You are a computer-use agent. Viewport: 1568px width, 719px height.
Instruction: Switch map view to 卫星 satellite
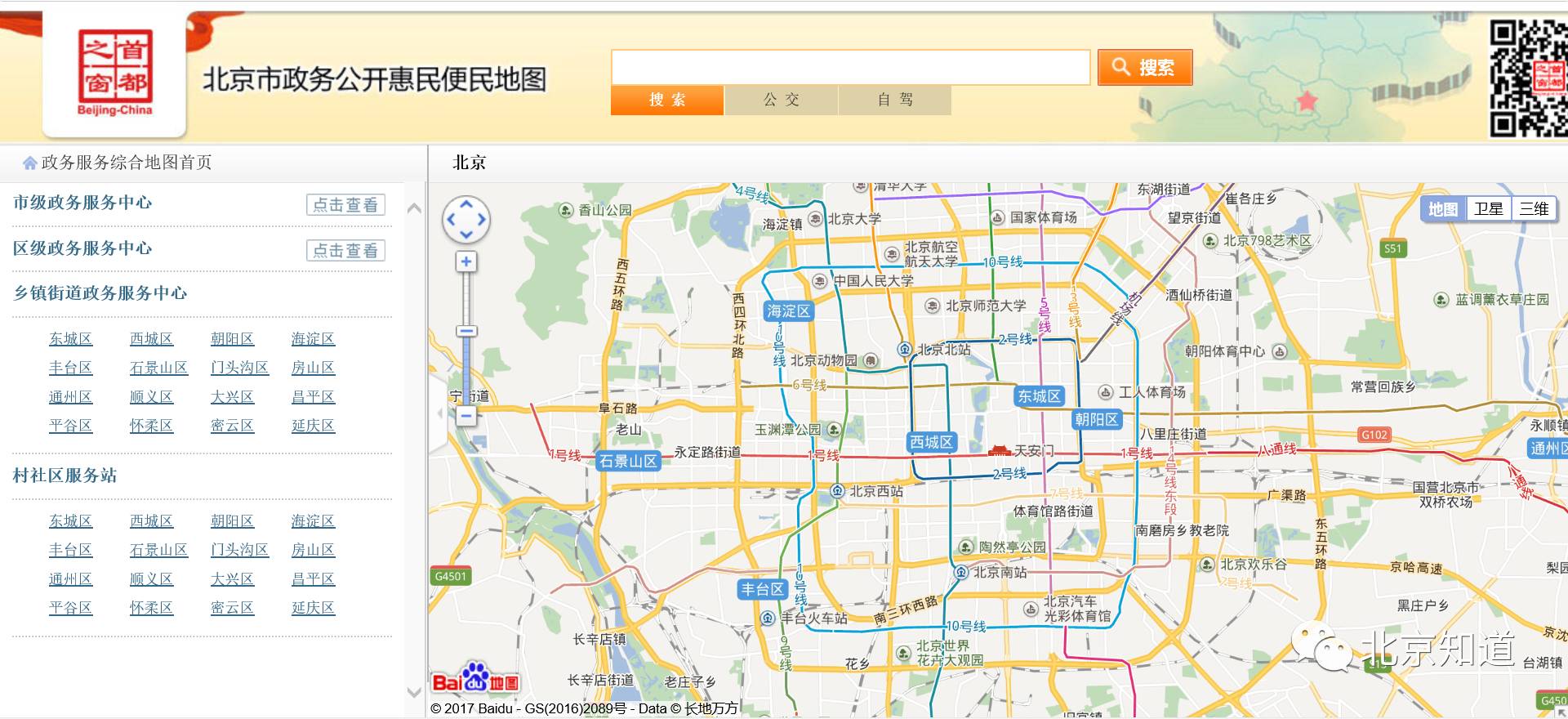[x=1489, y=209]
